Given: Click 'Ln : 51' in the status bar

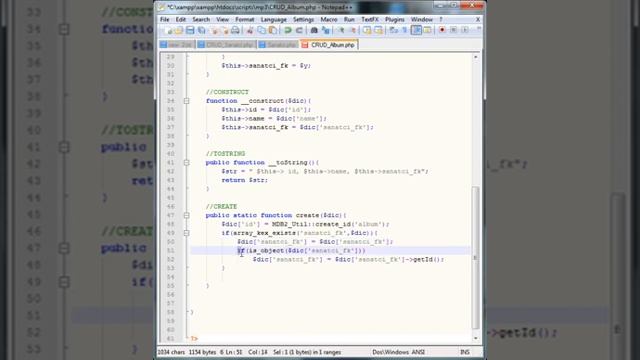Looking at the screenshot, I should coord(234,352).
